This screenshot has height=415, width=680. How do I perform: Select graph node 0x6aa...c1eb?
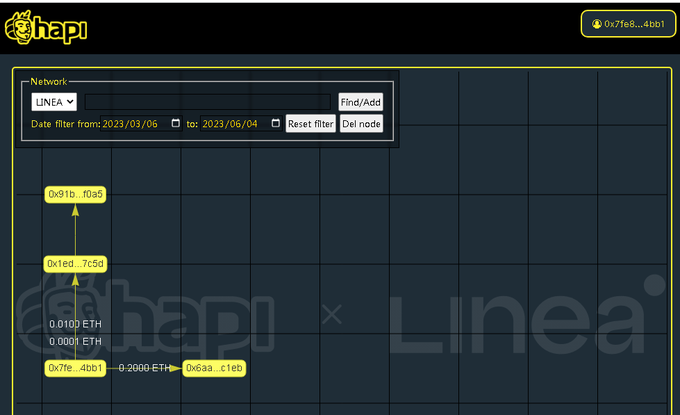(x=214, y=368)
